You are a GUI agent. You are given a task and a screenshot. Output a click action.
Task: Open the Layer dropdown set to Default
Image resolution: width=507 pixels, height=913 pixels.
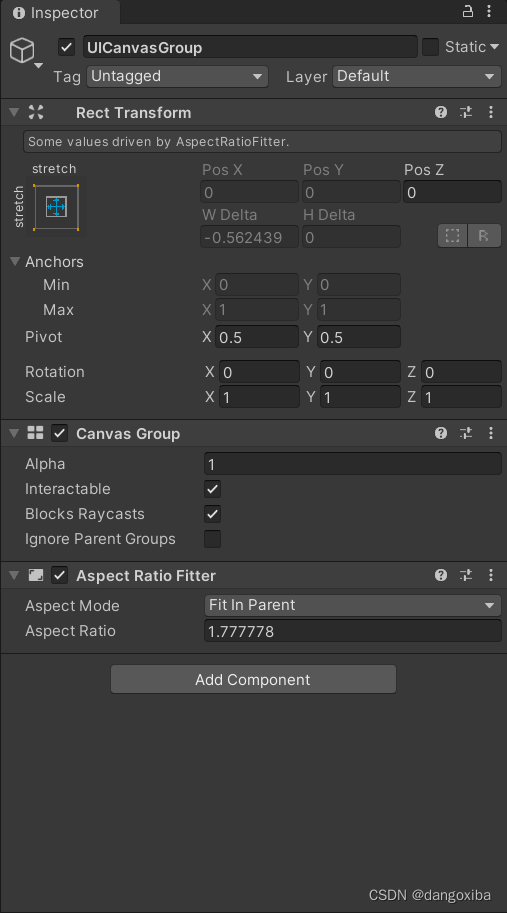click(417, 76)
